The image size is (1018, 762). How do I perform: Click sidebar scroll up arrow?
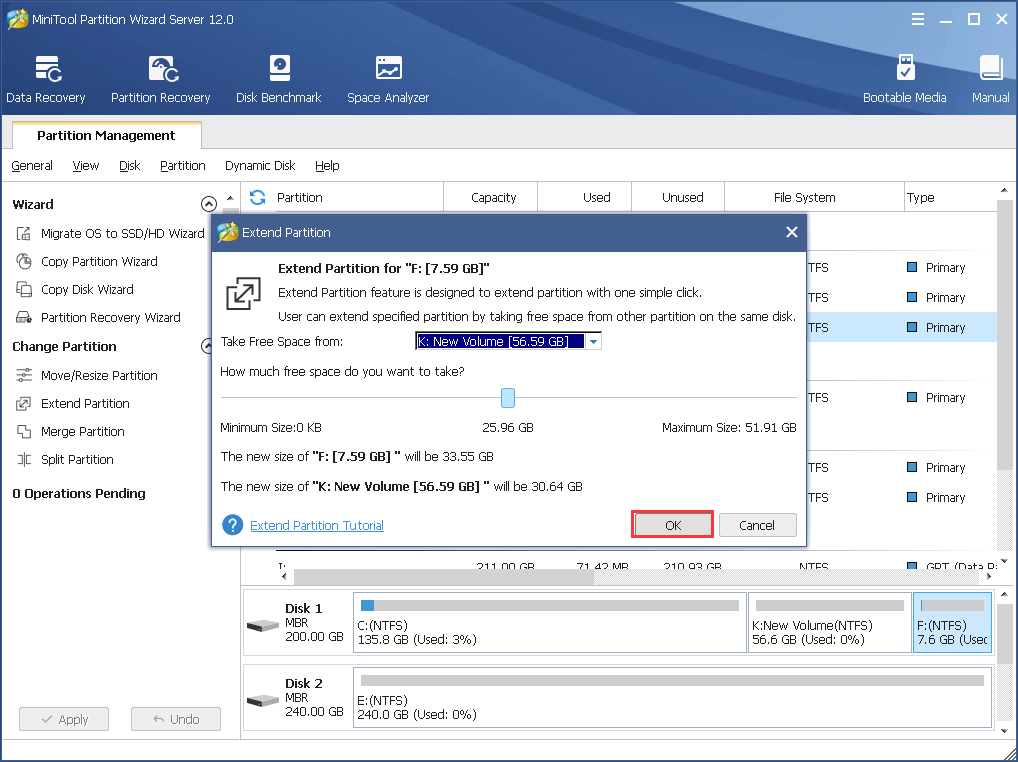click(230, 197)
